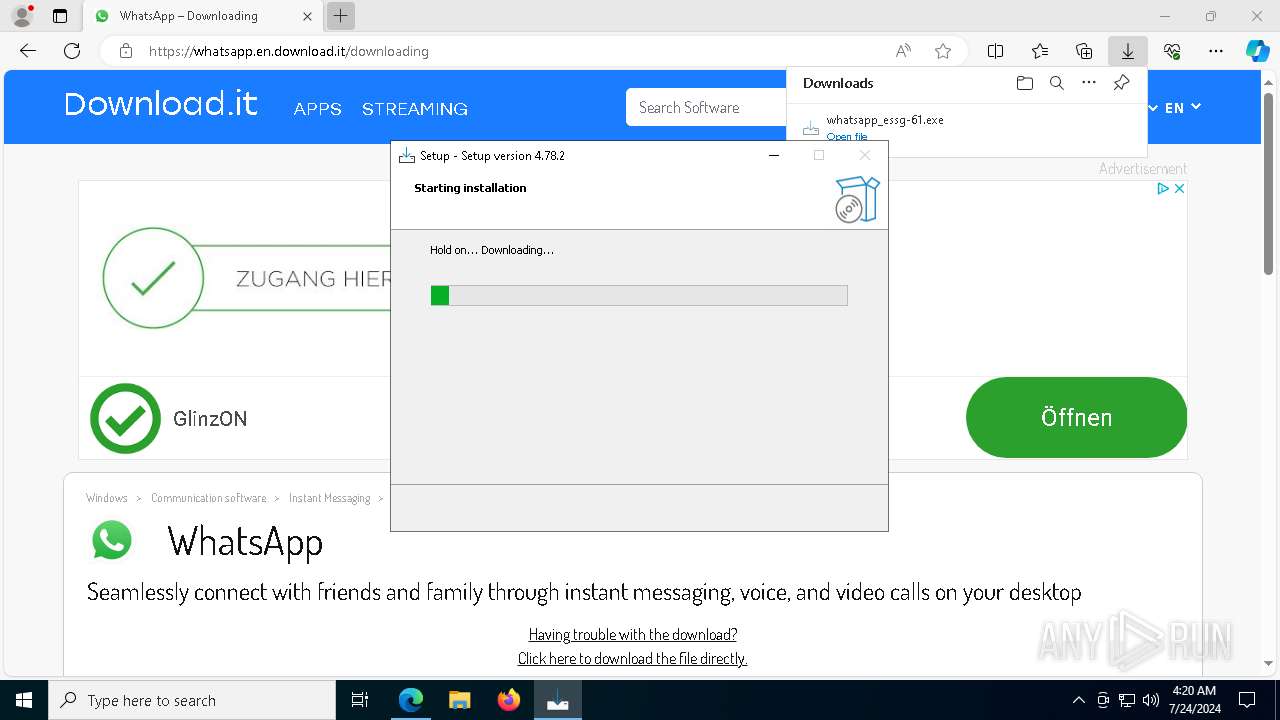The image size is (1280, 720).
Task: Open more options in Downloads panel
Action: [x=1089, y=83]
